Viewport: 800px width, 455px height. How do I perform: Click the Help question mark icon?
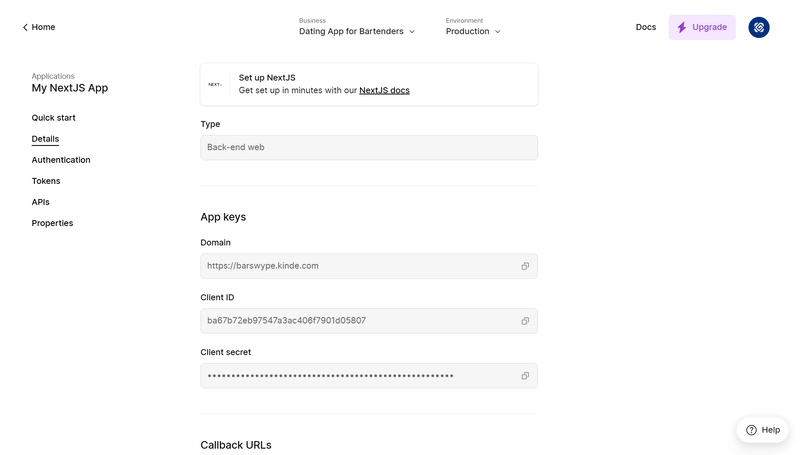click(751, 430)
